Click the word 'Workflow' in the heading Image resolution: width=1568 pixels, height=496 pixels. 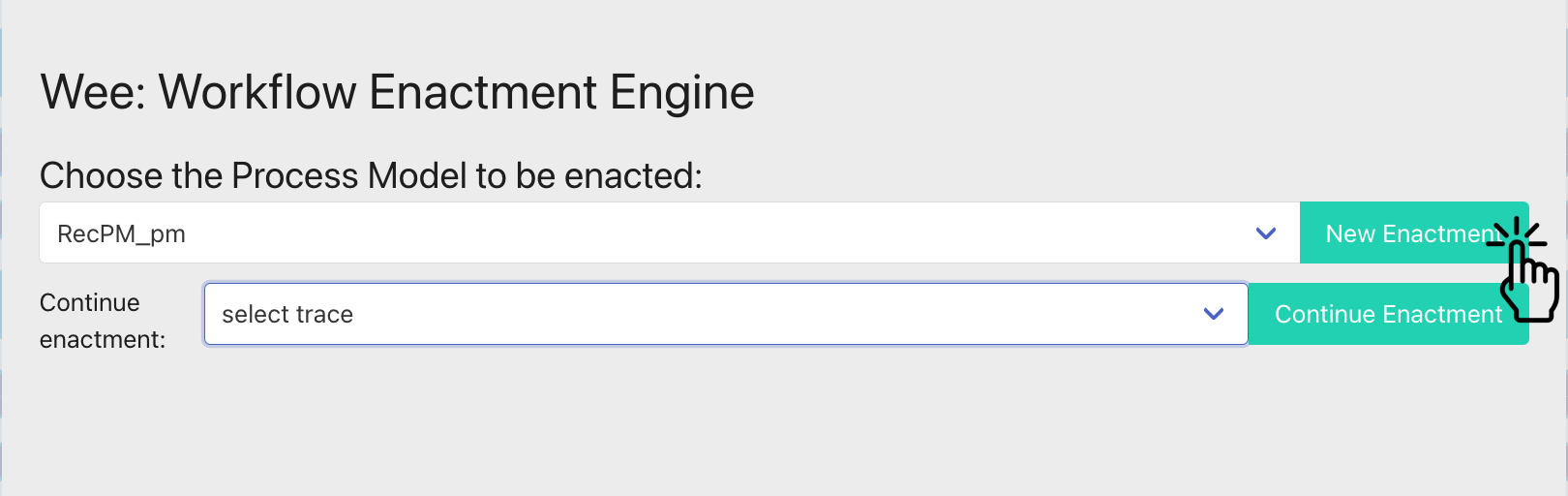click(x=257, y=93)
